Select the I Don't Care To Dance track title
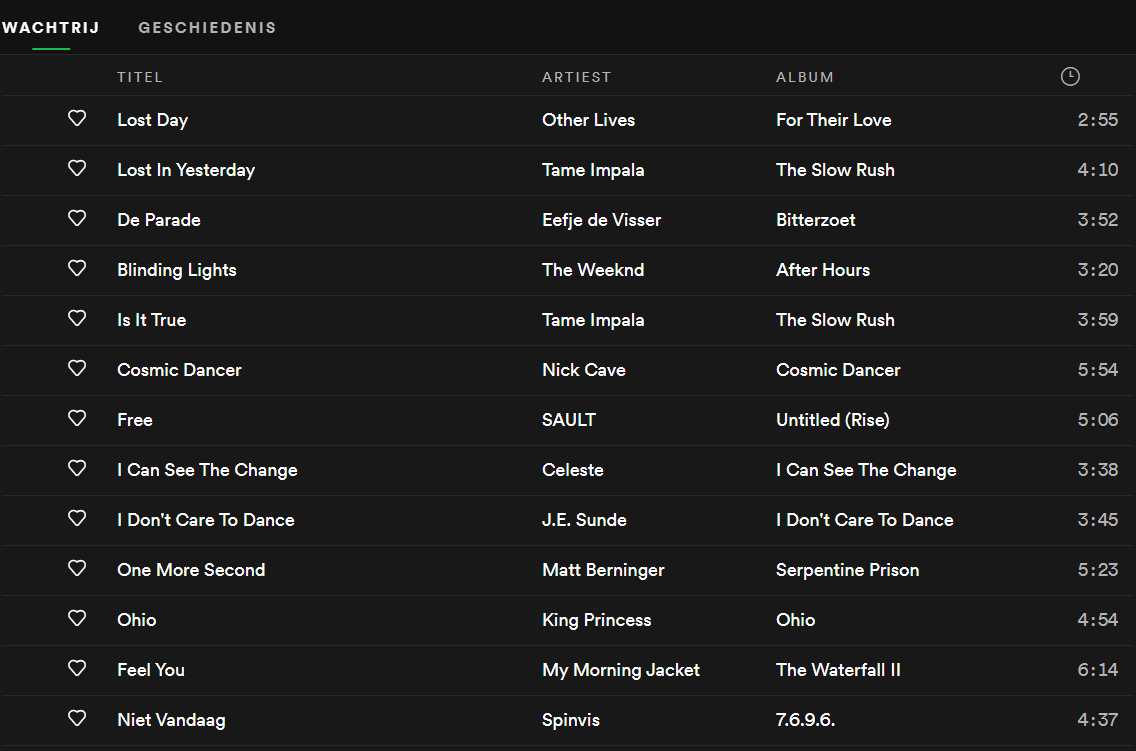The width and height of the screenshot is (1136, 751). pos(206,520)
